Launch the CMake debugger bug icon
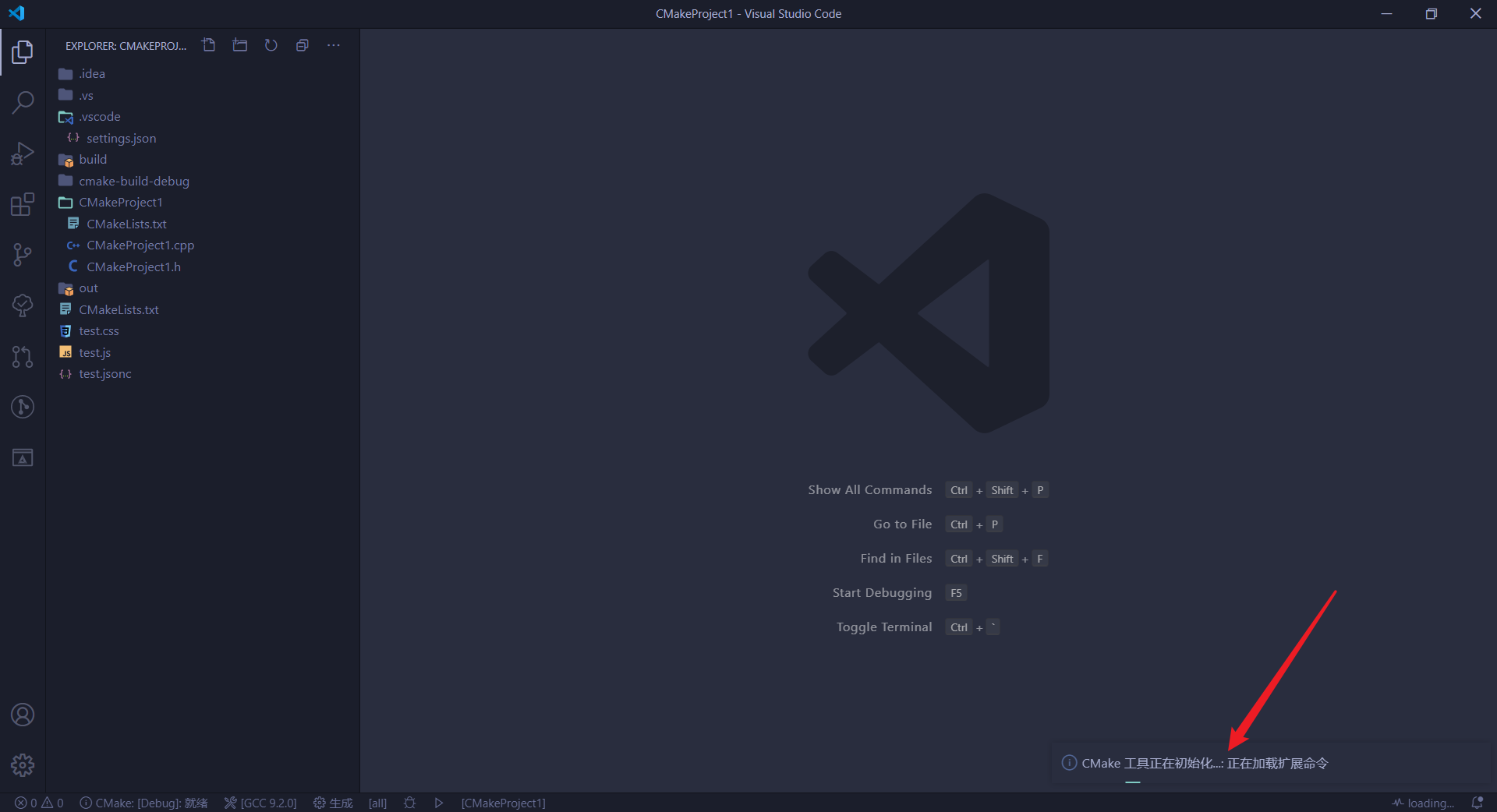This screenshot has width=1497, height=812. [x=410, y=803]
